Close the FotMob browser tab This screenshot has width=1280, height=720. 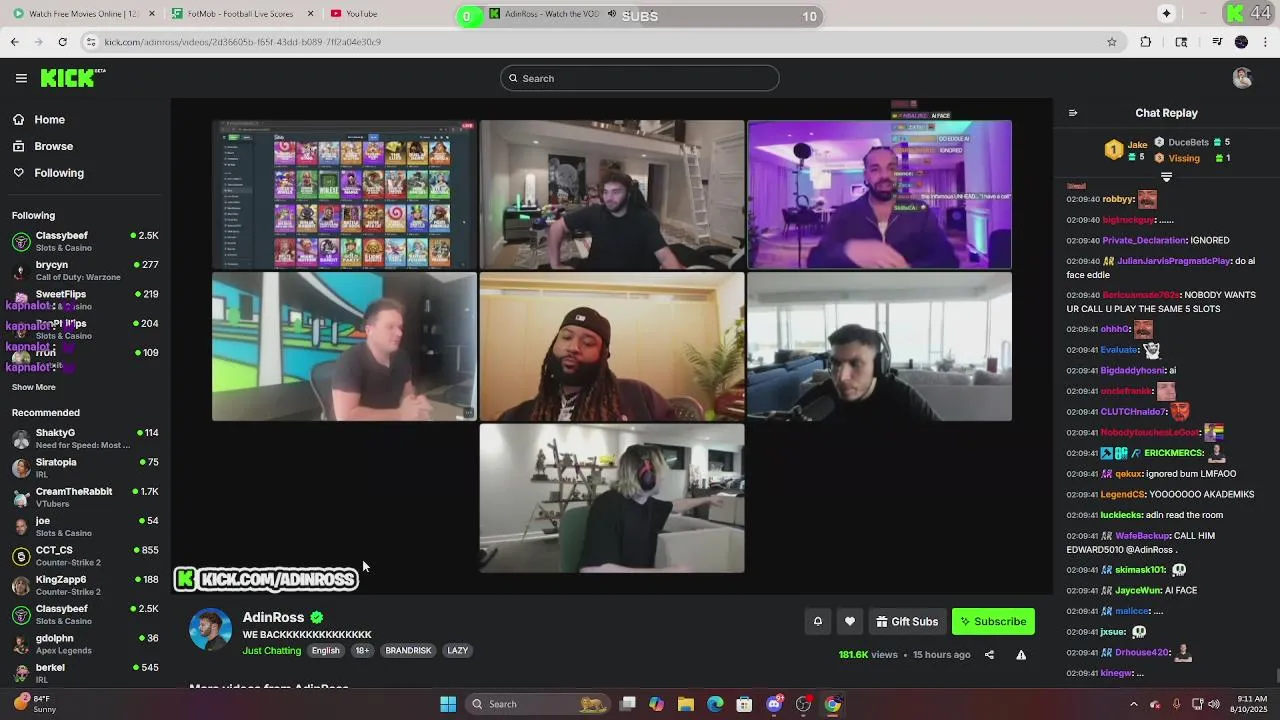[x=310, y=14]
